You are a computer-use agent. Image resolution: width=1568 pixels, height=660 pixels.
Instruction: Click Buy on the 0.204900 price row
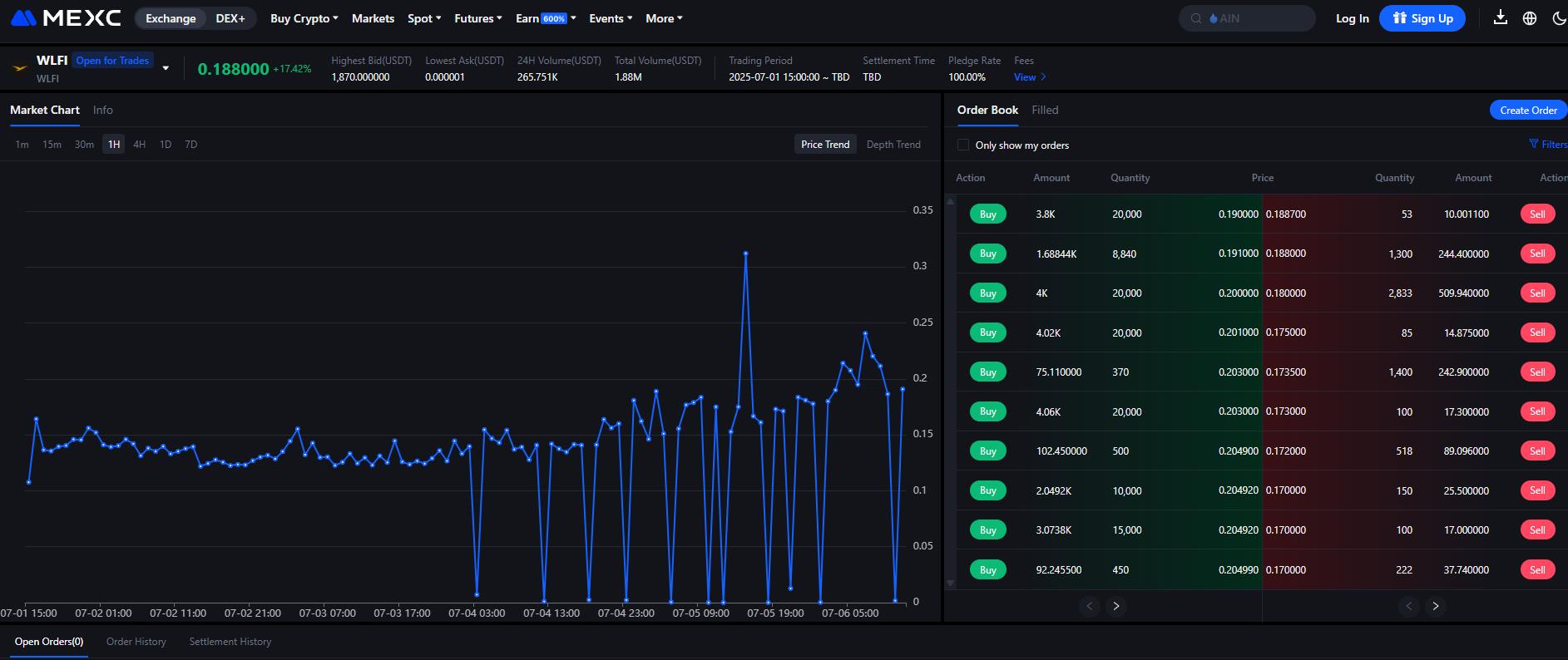[988, 451]
